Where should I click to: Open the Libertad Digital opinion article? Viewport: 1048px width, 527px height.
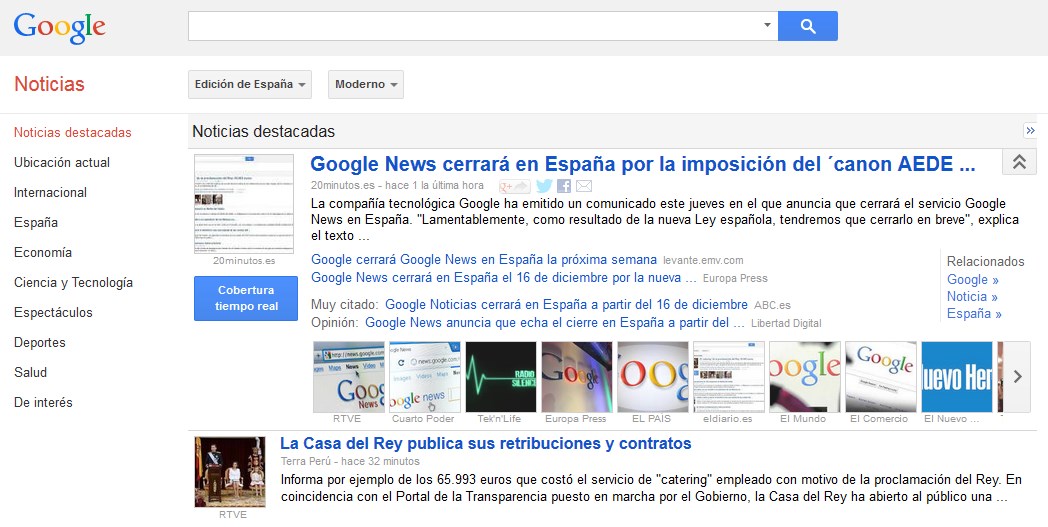coord(555,323)
